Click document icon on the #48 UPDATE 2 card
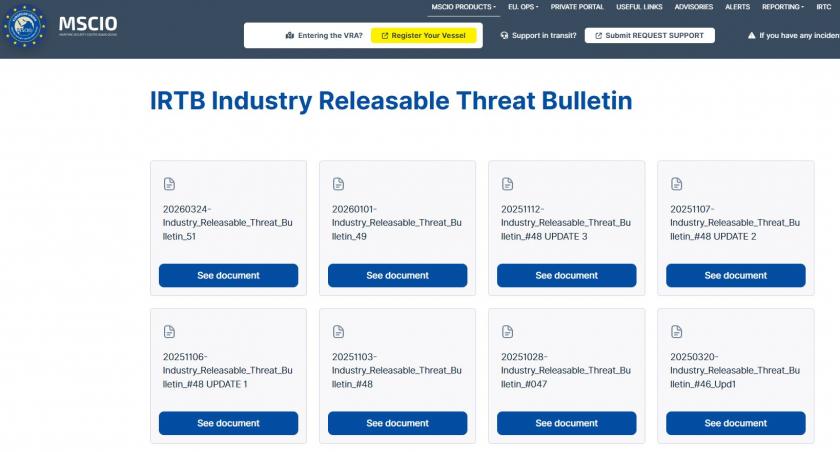This screenshot has height=452, width=840. [677, 184]
